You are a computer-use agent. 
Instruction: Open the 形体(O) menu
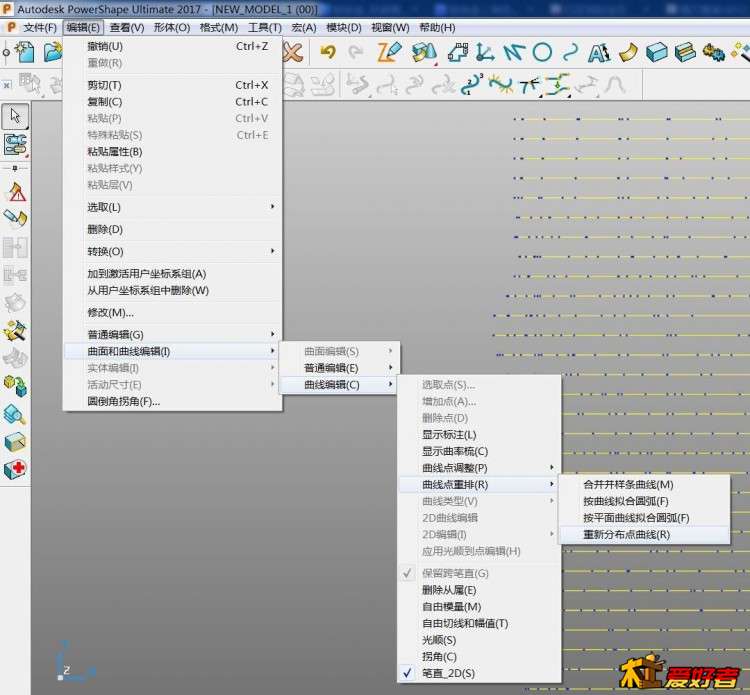pos(172,28)
